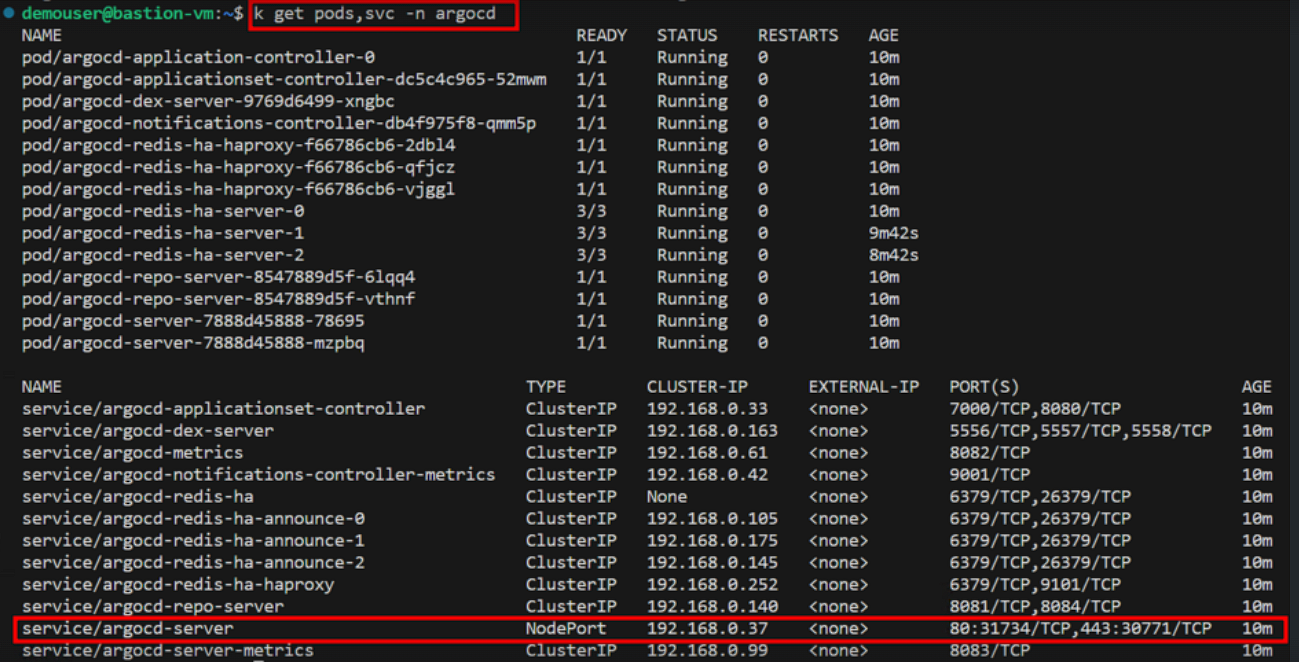Click cluster IP 192.168.0.105

click(712, 518)
